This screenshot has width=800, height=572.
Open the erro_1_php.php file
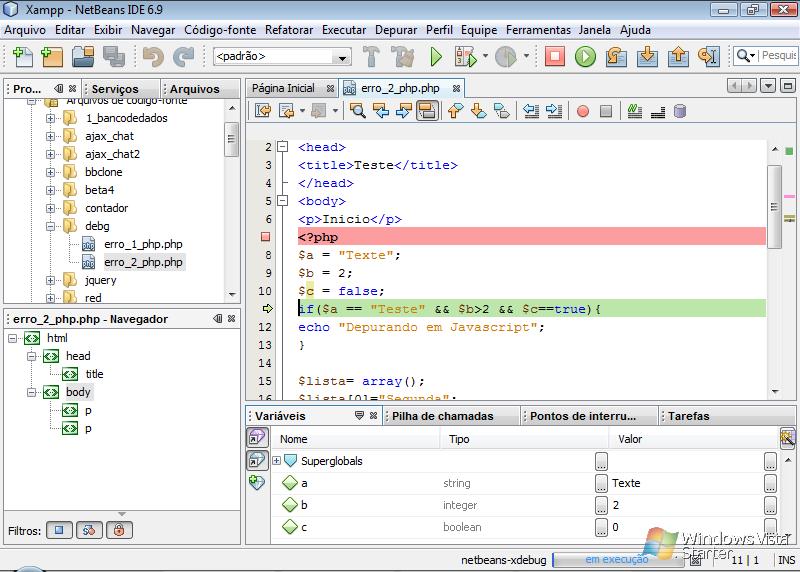[143, 244]
